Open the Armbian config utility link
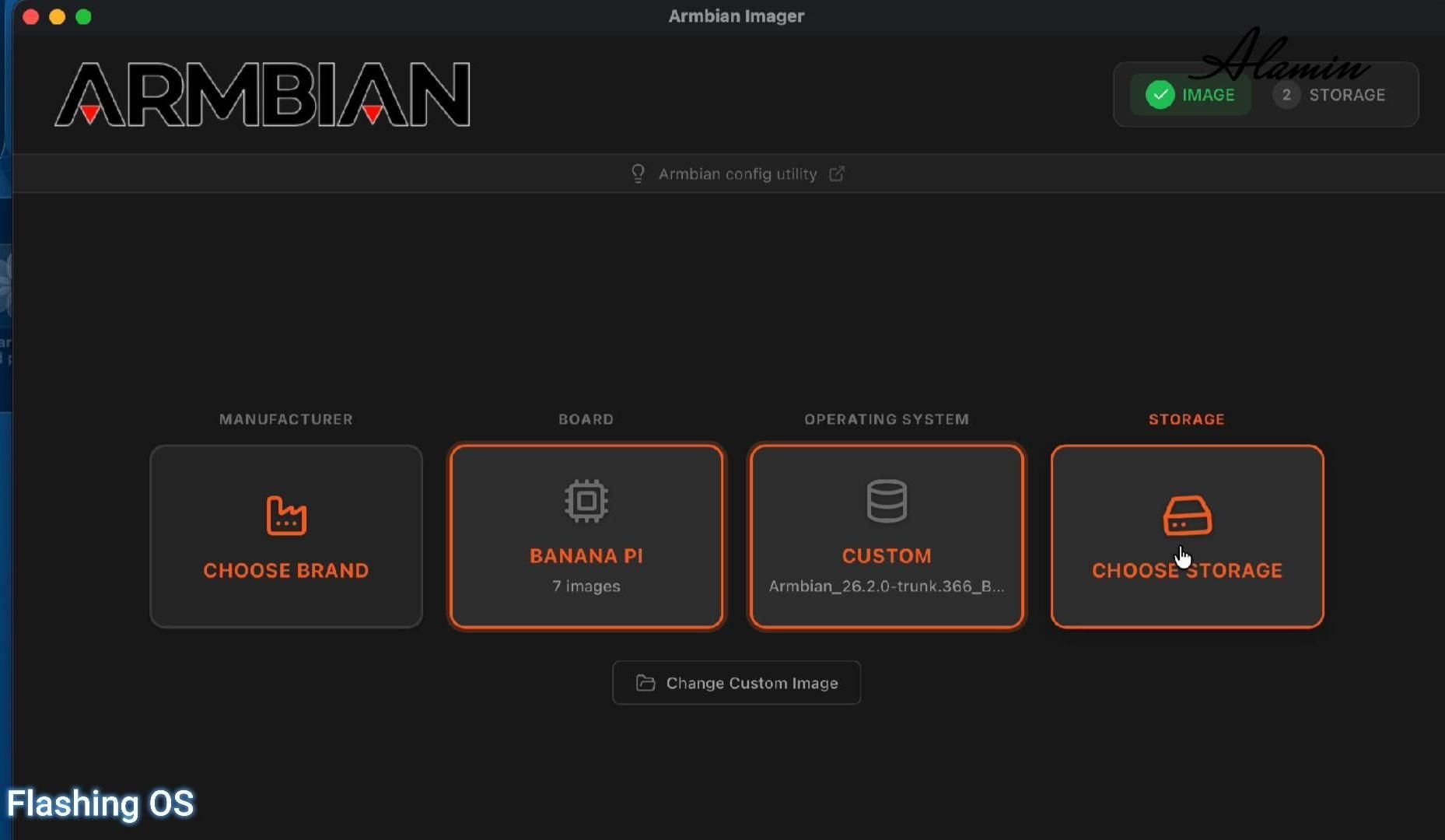 point(737,173)
